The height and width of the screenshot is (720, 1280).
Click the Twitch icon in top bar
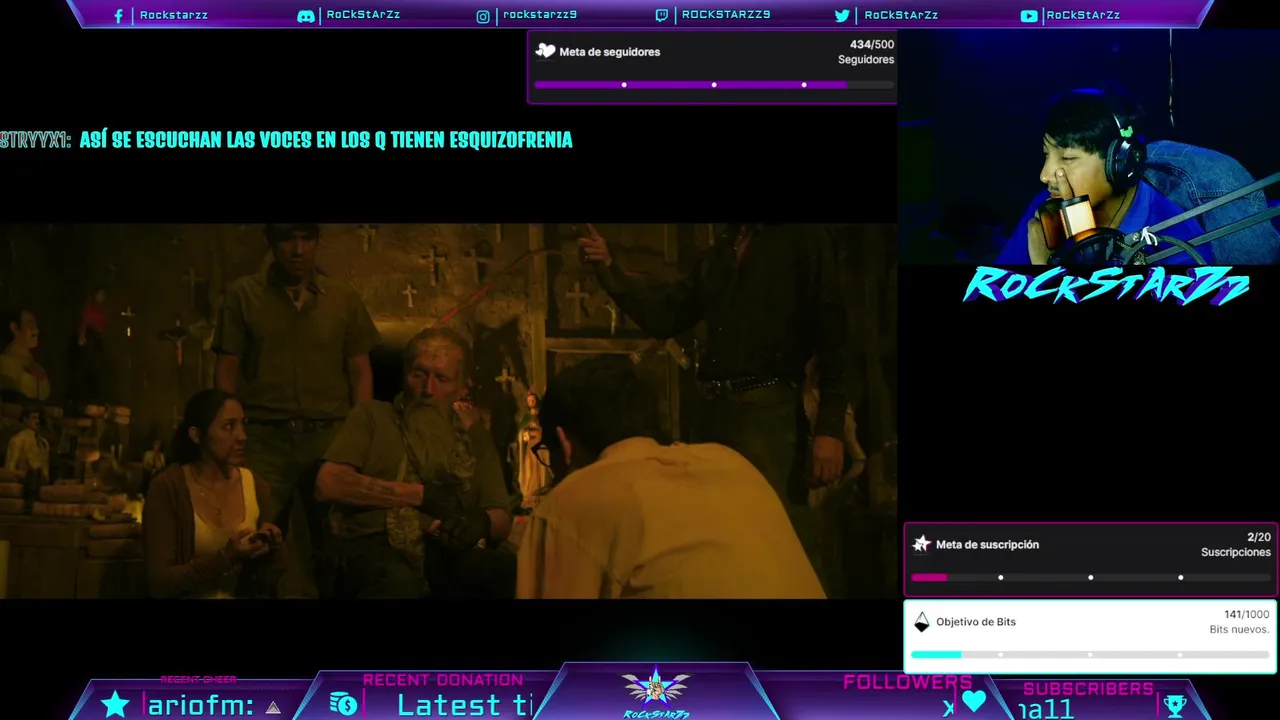(662, 15)
